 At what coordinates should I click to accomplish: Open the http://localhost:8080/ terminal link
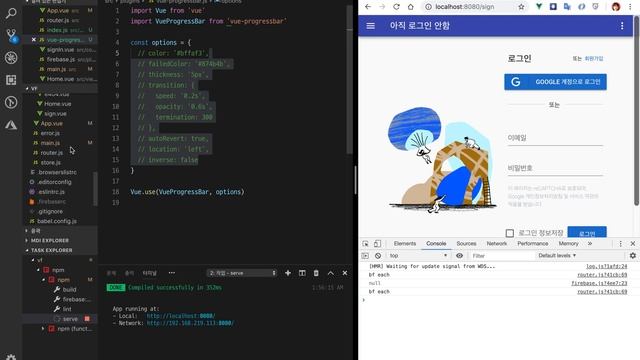pyautogui.click(x=181, y=316)
